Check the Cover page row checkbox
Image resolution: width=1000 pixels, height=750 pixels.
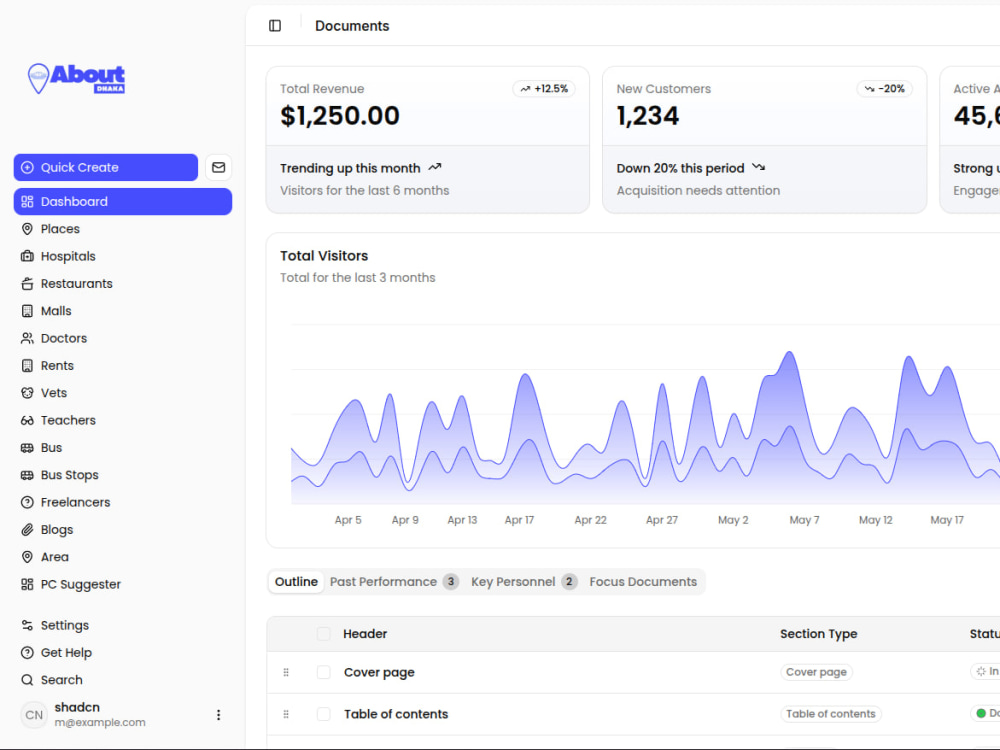click(324, 672)
